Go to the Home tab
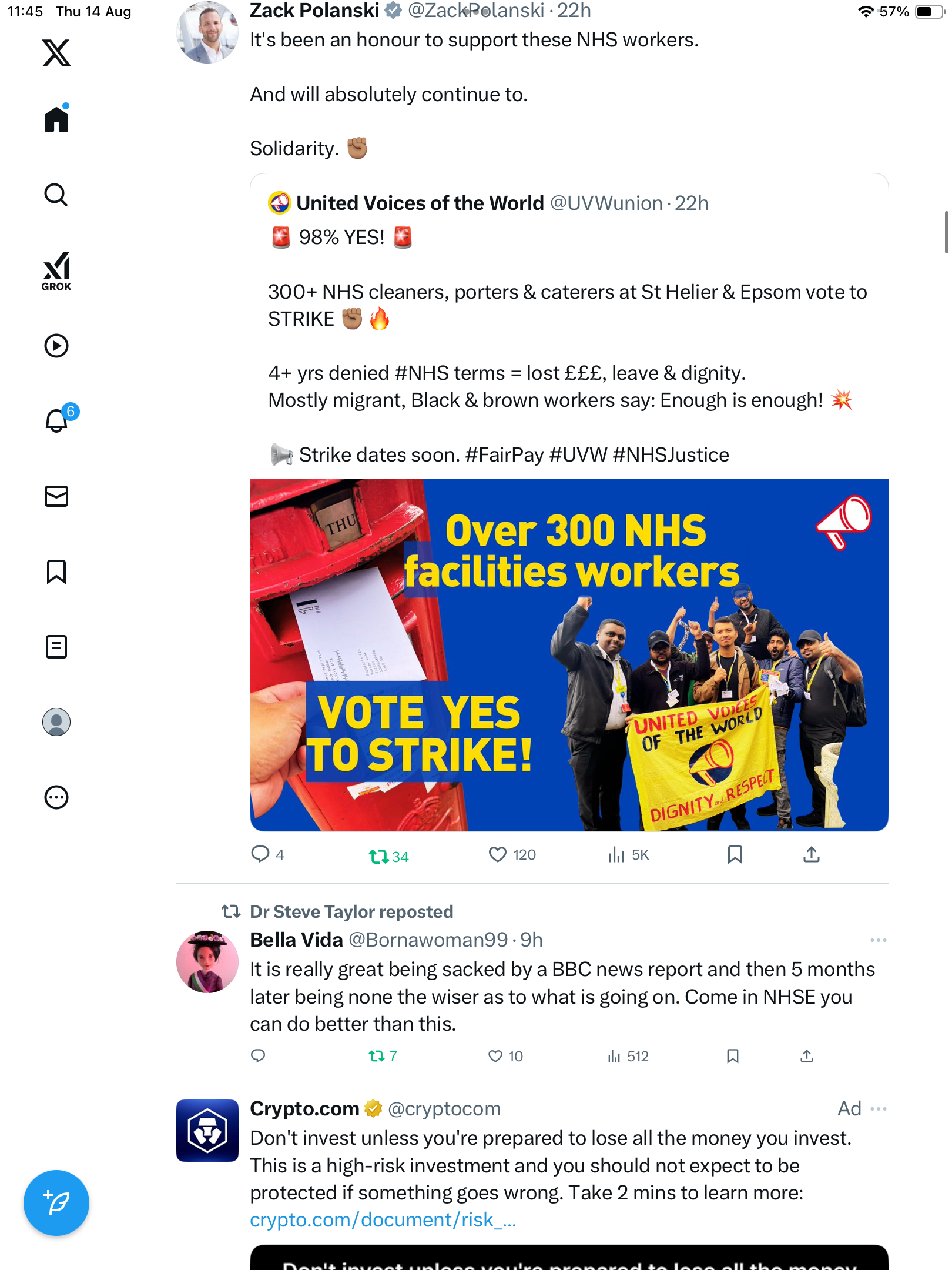The image size is (952, 1270). [x=56, y=119]
